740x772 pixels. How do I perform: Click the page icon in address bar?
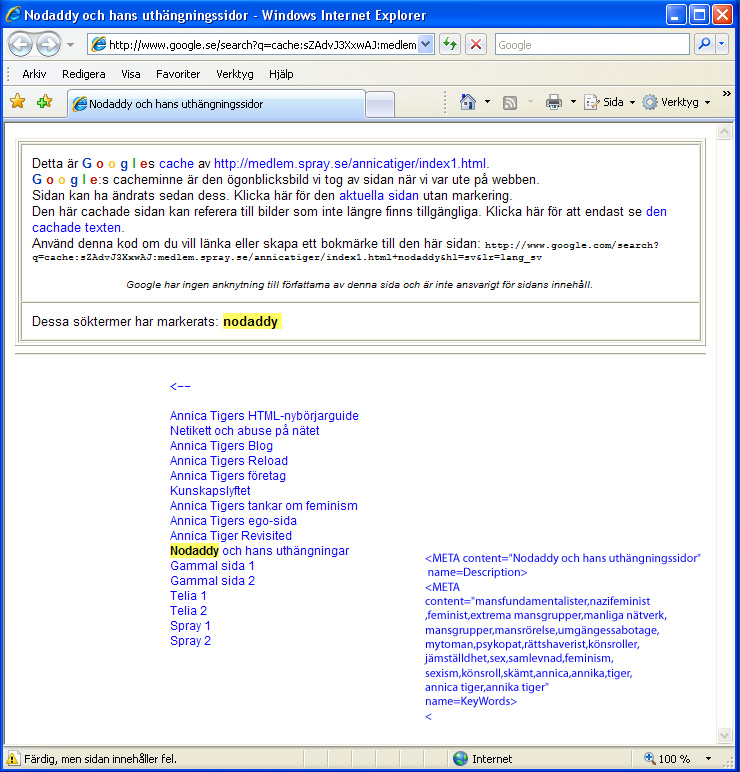[x=98, y=44]
